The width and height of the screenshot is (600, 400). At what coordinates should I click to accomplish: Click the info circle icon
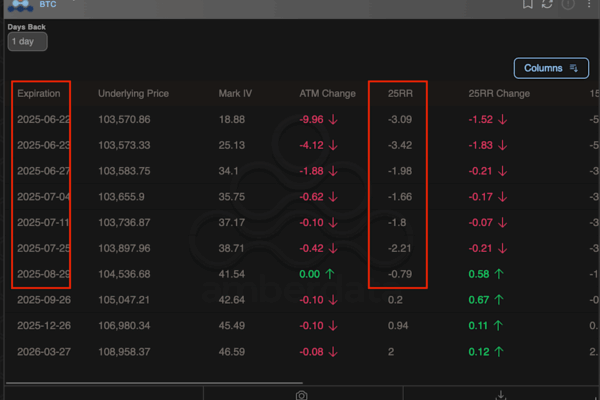(568, 4)
